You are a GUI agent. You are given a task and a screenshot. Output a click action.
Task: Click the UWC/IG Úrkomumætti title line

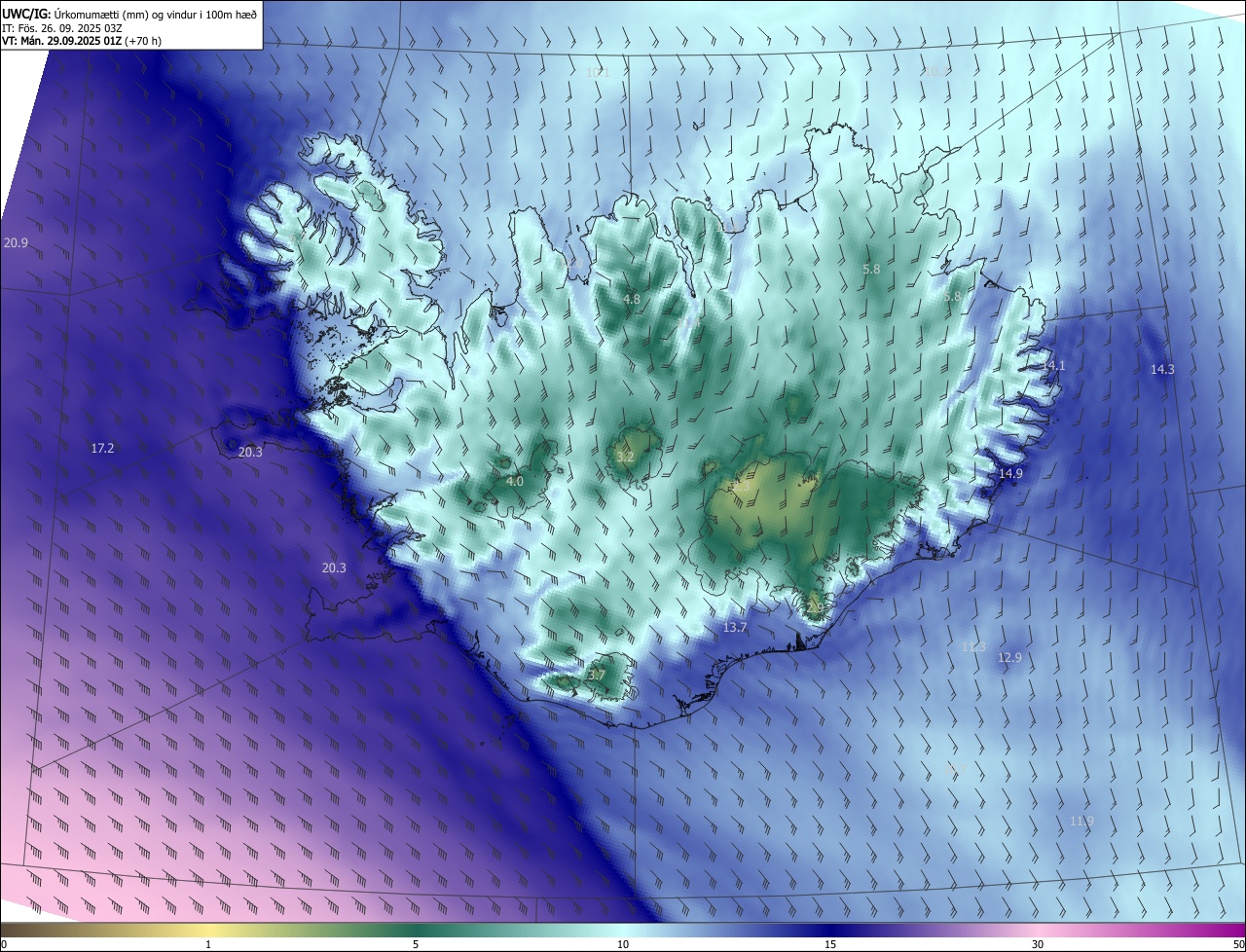129,13
